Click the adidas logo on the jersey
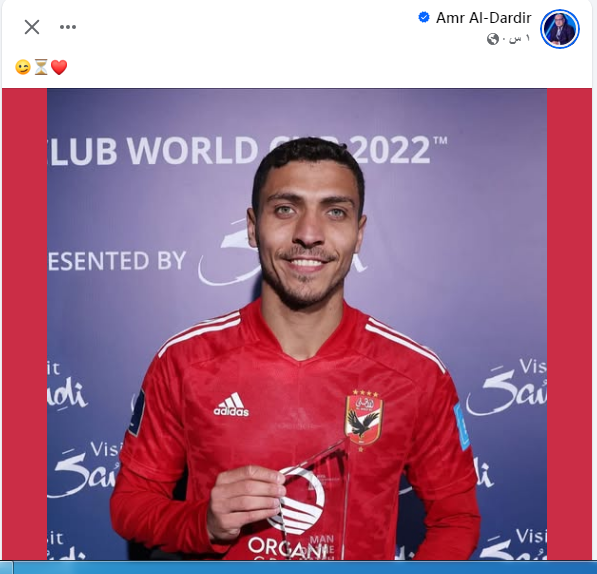This screenshot has width=597, height=574. (231, 405)
